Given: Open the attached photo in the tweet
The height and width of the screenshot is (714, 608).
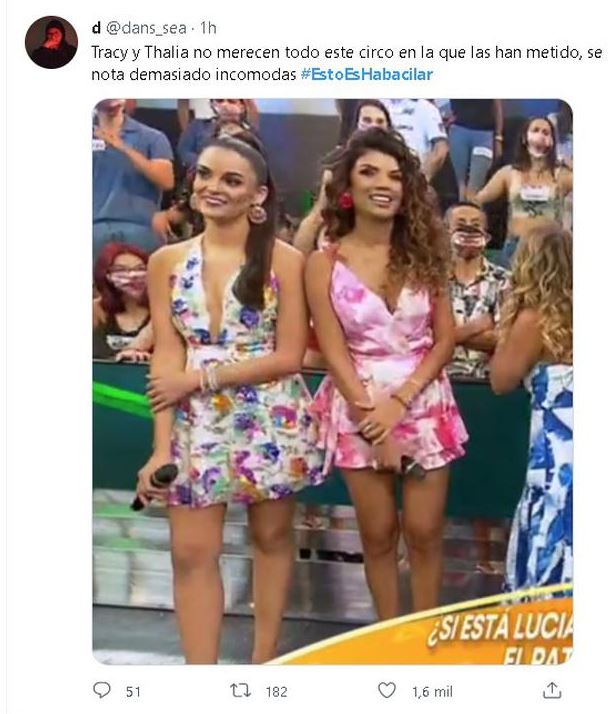Looking at the screenshot, I should tap(332, 382).
